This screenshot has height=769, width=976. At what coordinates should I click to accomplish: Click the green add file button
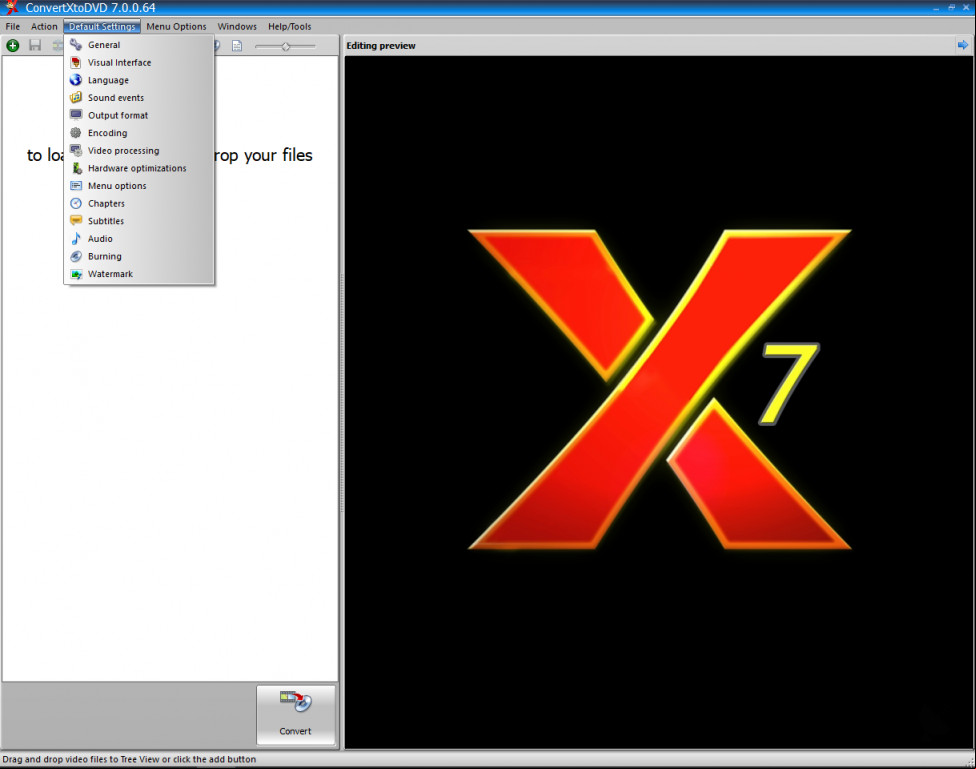12,45
